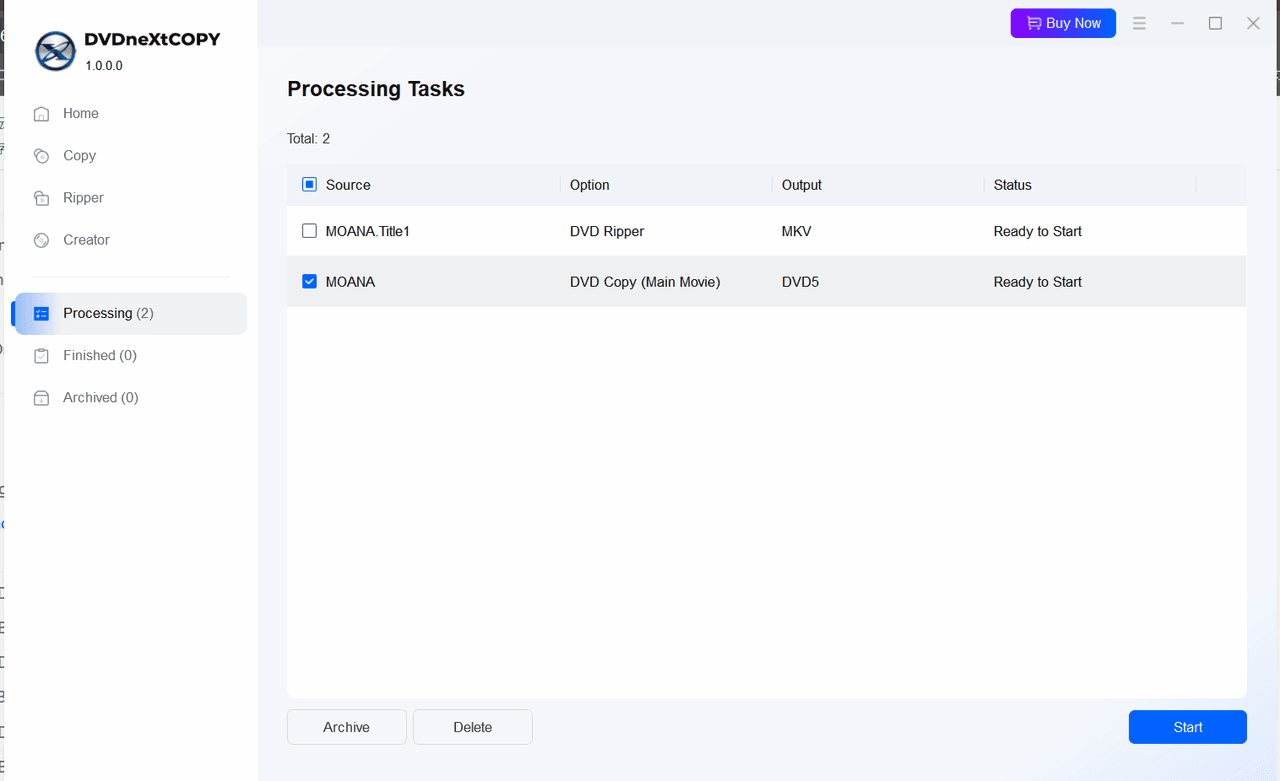This screenshot has width=1280, height=781.
Task: Click the Output column header
Action: pos(802,185)
